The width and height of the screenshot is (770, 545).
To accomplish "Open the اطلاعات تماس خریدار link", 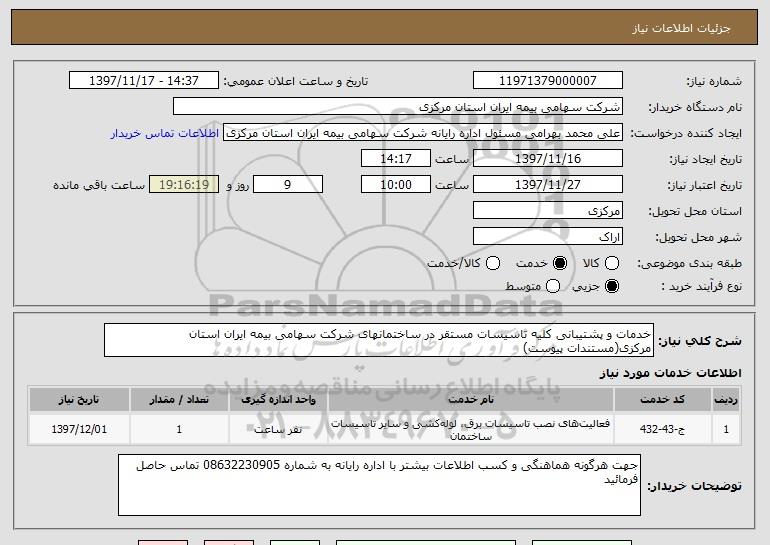I will click(165, 133).
